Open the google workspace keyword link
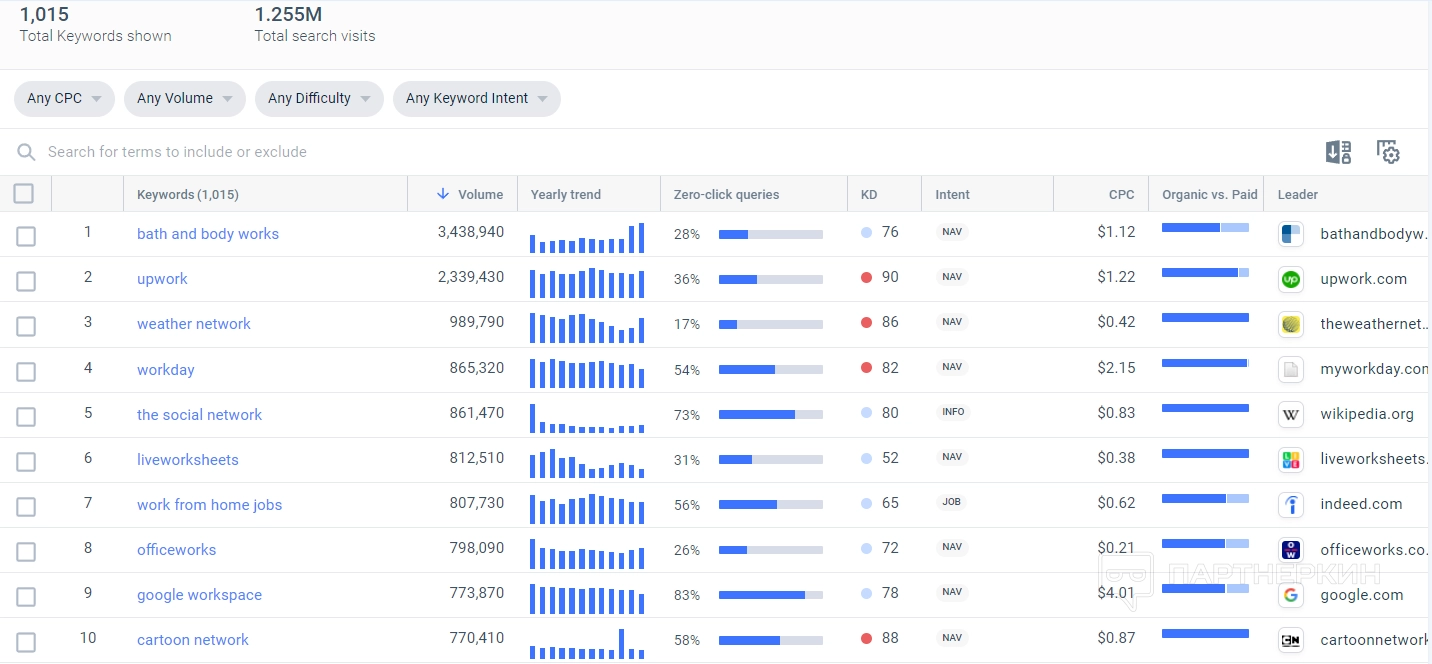This screenshot has height=664, width=1432. coord(199,595)
